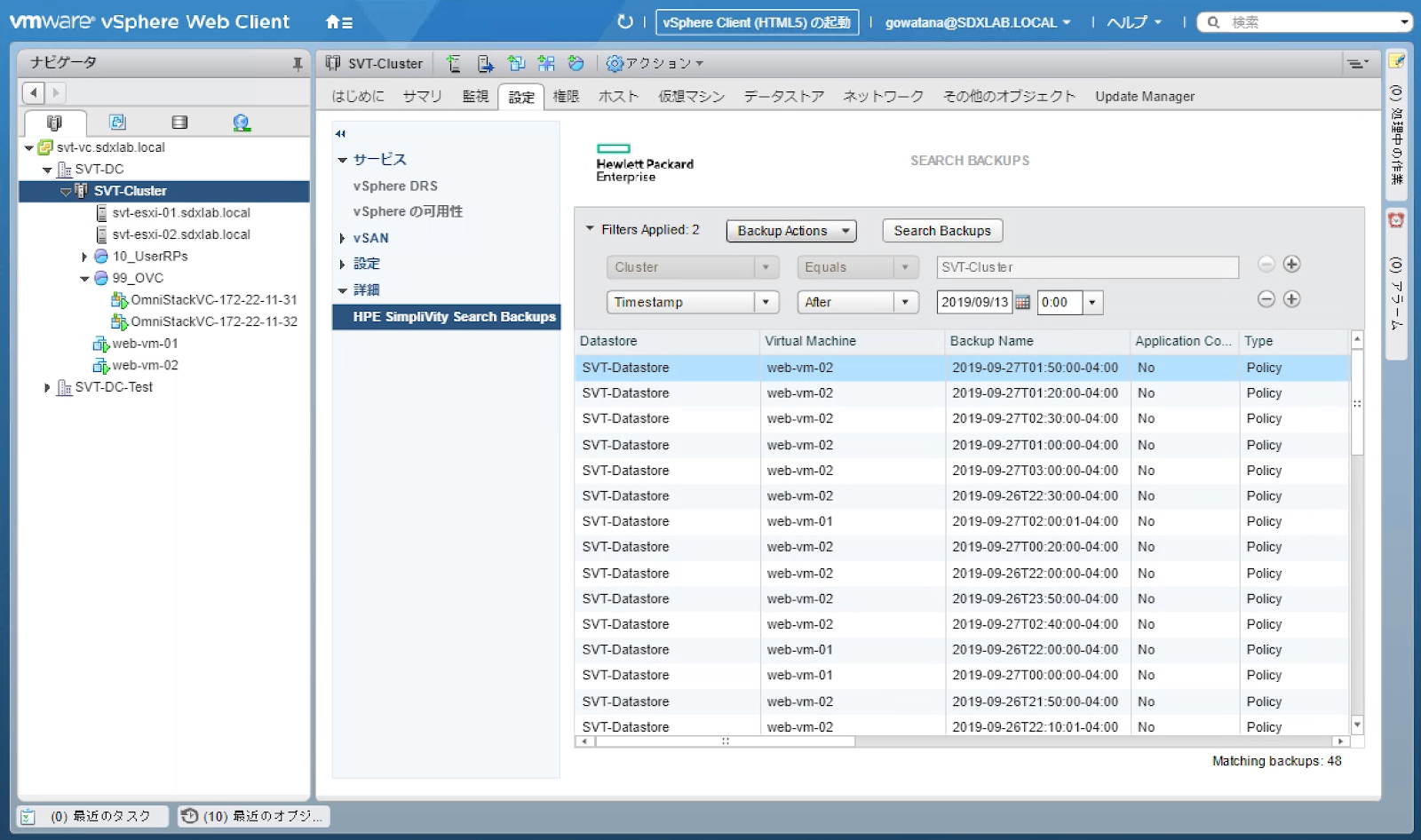Click the Search Backups button
The width and height of the screenshot is (1421, 840).
point(942,231)
